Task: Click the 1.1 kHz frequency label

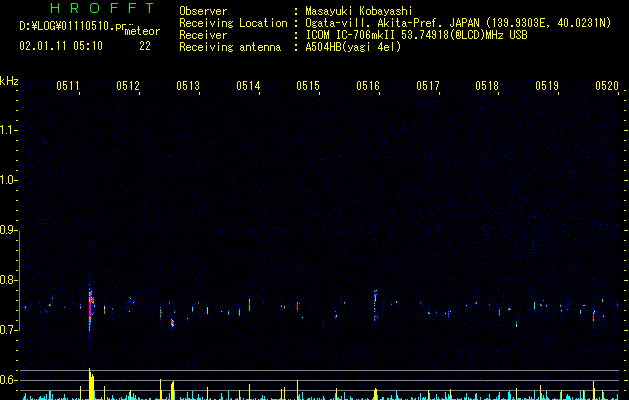Action: [x=8, y=130]
